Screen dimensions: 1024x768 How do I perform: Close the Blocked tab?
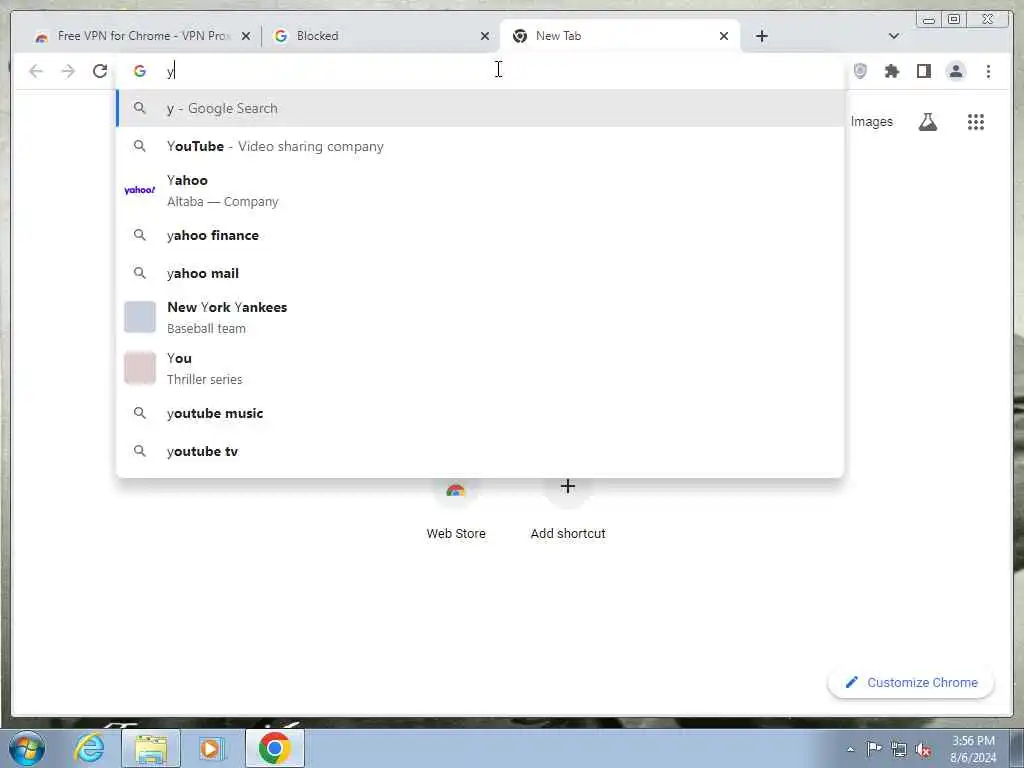pyautogui.click(x=485, y=37)
